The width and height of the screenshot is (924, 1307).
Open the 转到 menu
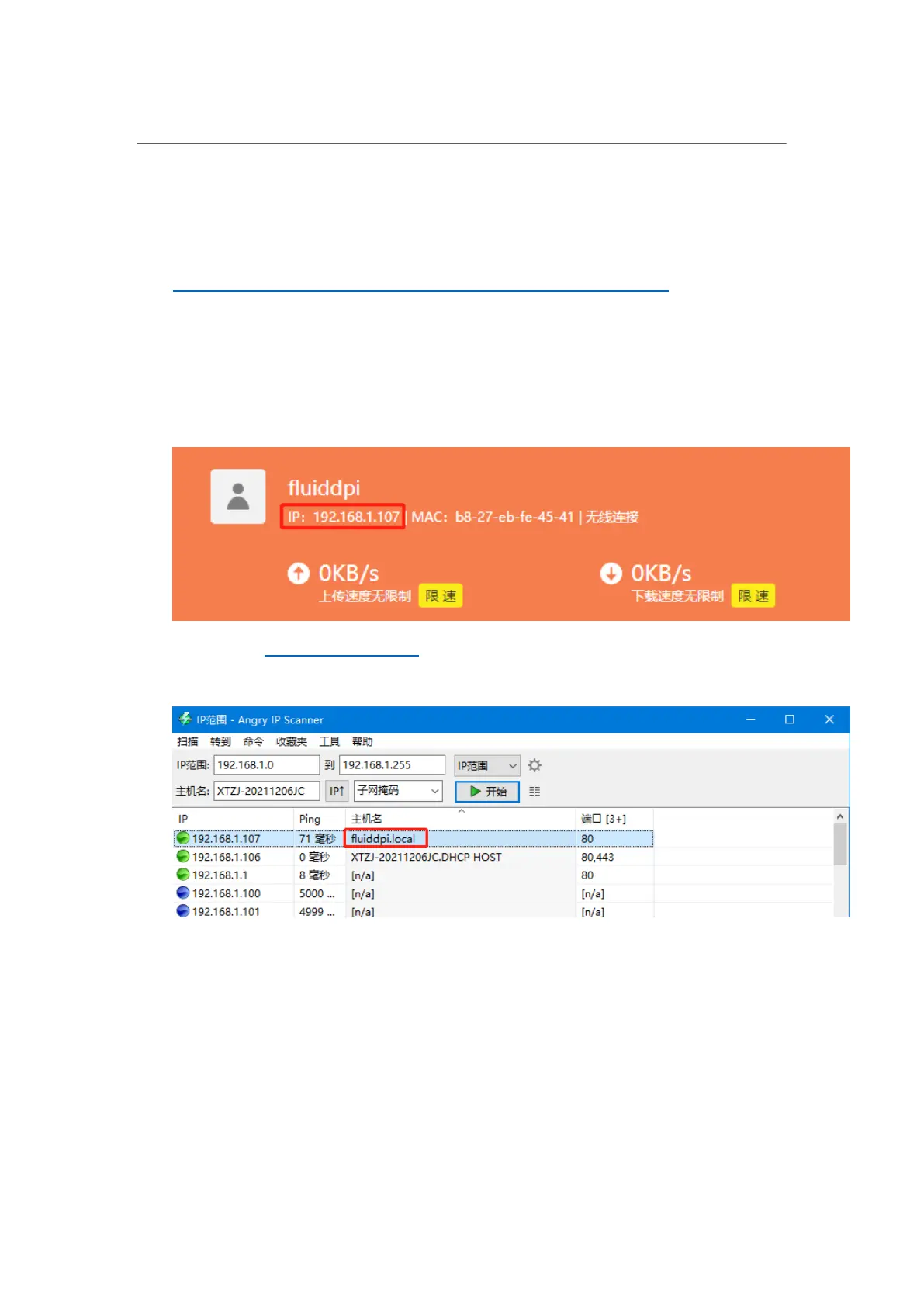tap(220, 741)
